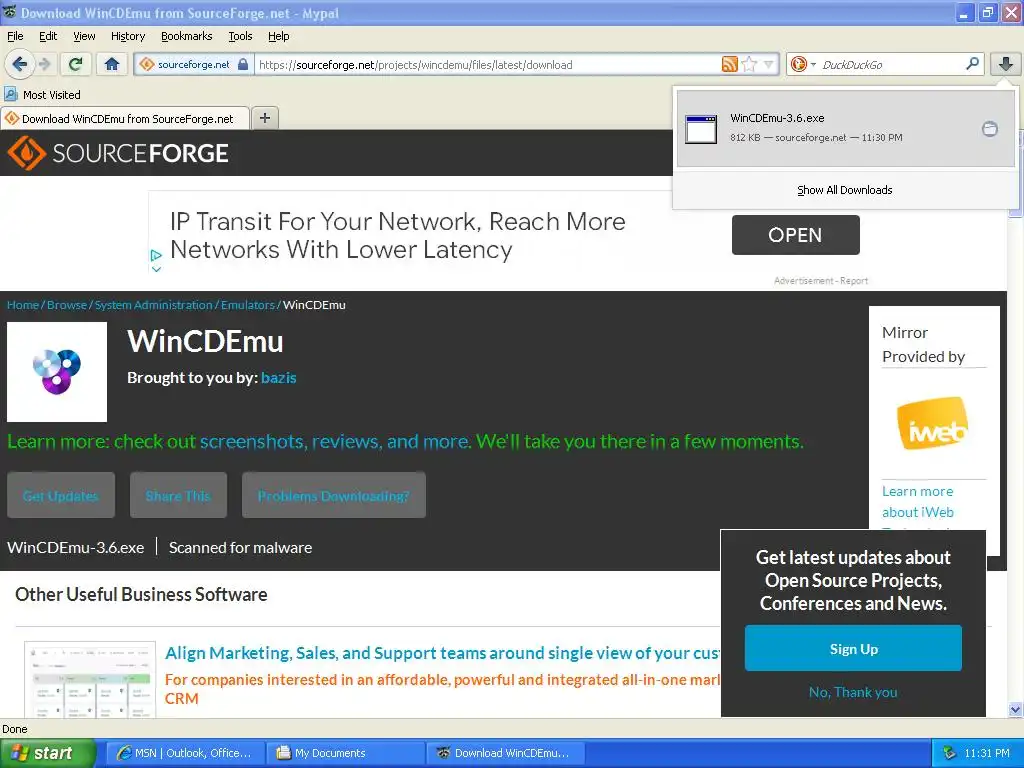The height and width of the screenshot is (768, 1024).
Task: Click the sourceforge.net site identity lock icon
Action: tap(243, 64)
